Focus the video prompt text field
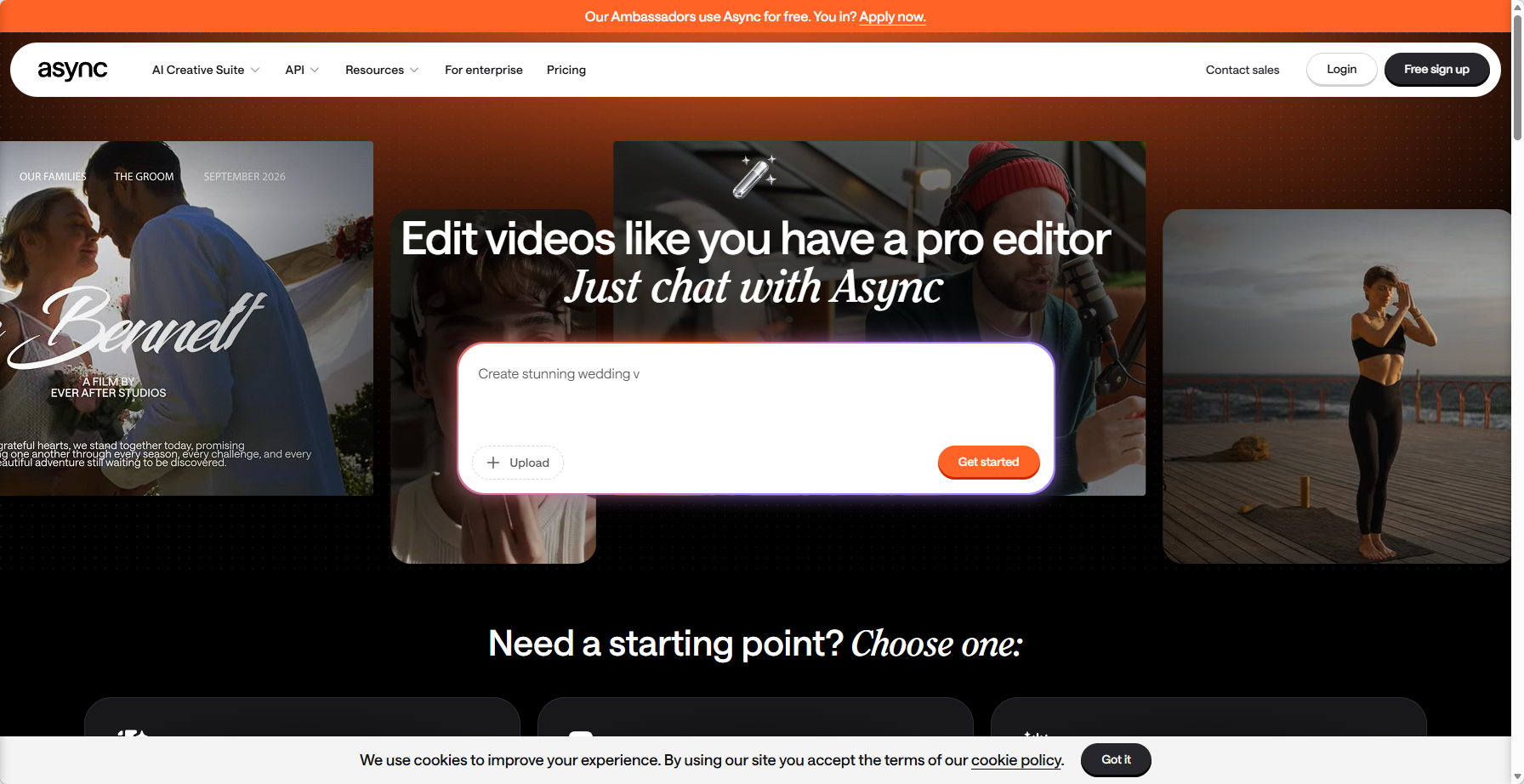 [x=756, y=393]
